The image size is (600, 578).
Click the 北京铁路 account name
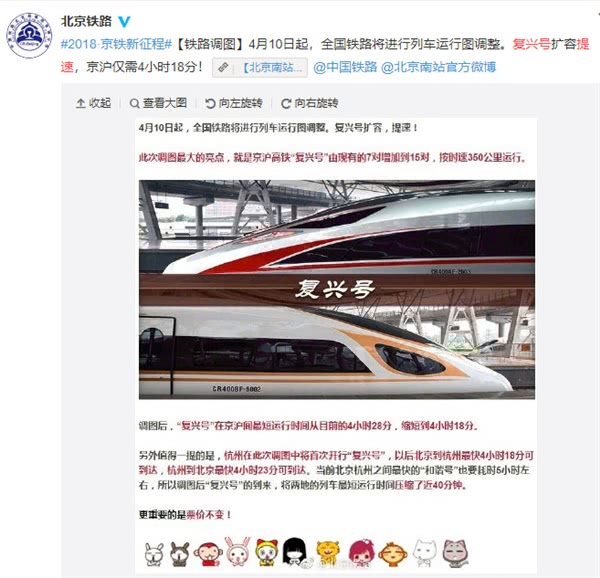[x=86, y=21]
